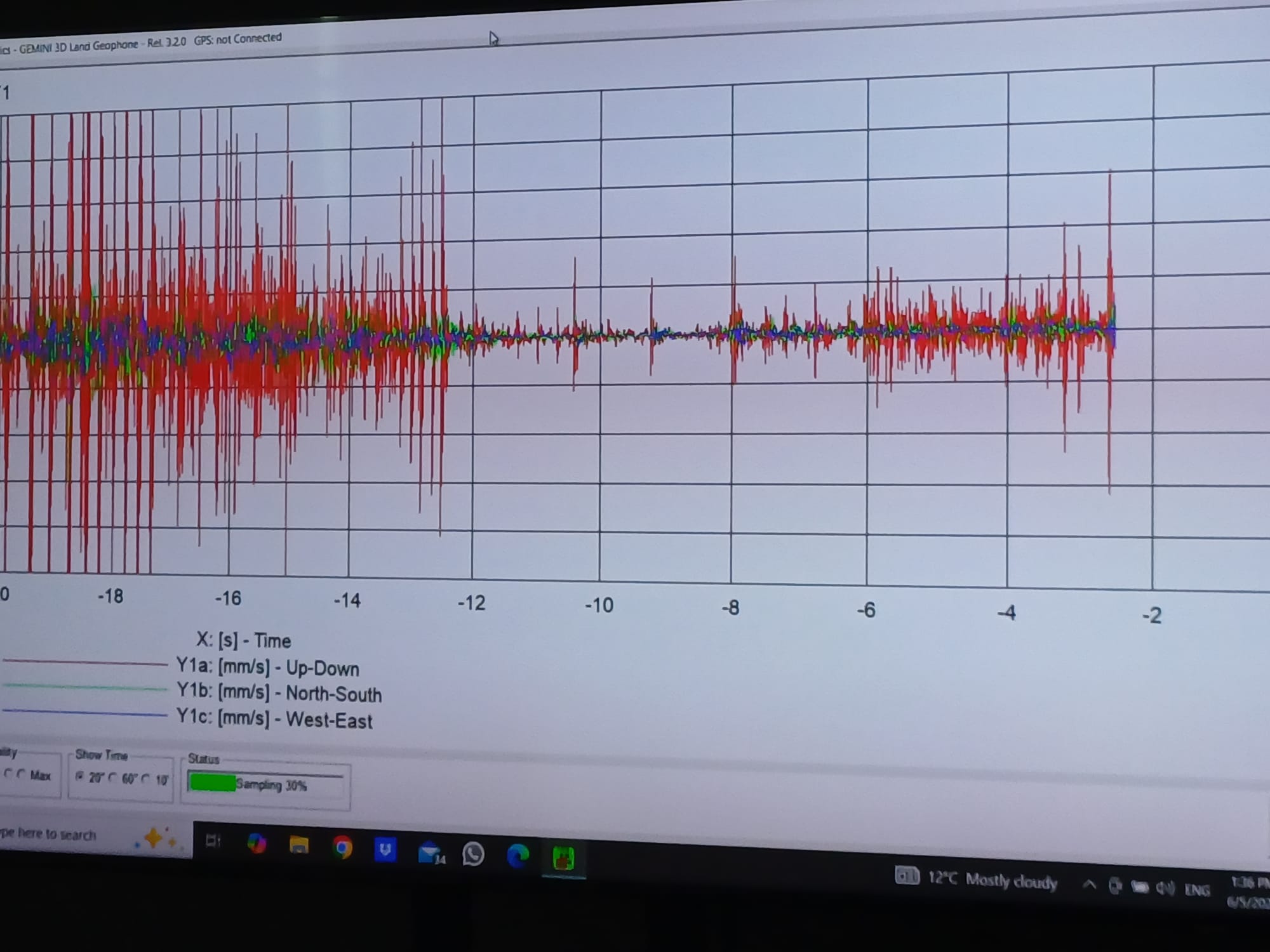
Task: Click the ENG language indicator
Action: pos(1197,890)
